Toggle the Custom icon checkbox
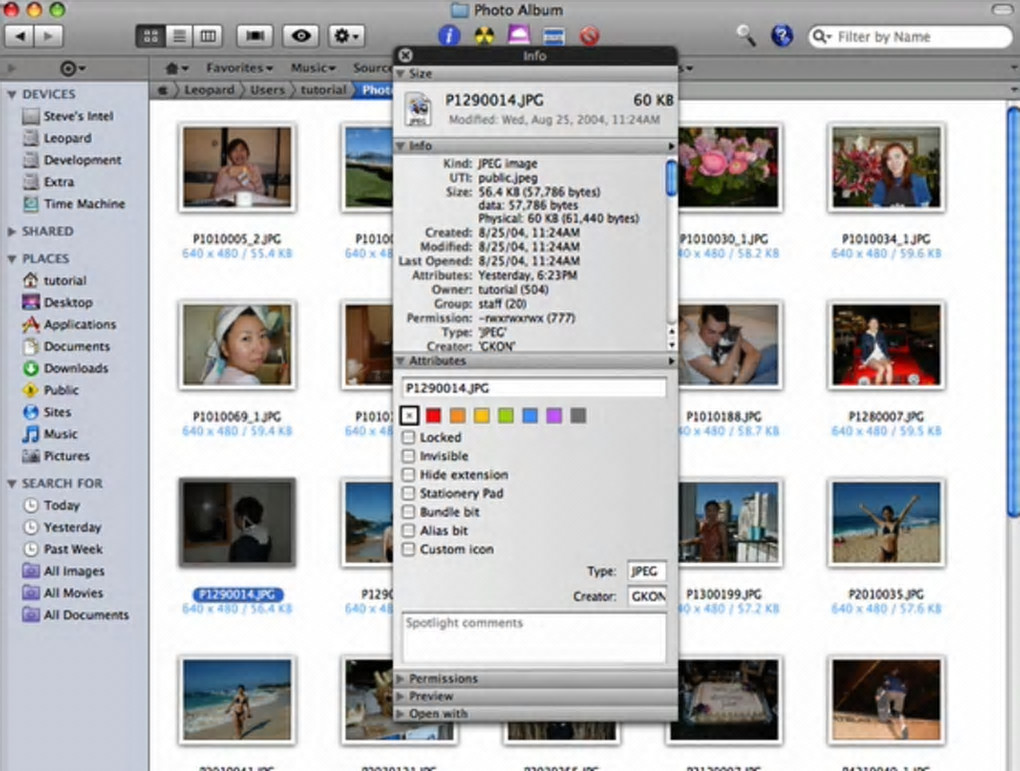This screenshot has height=771, width=1020. (409, 549)
